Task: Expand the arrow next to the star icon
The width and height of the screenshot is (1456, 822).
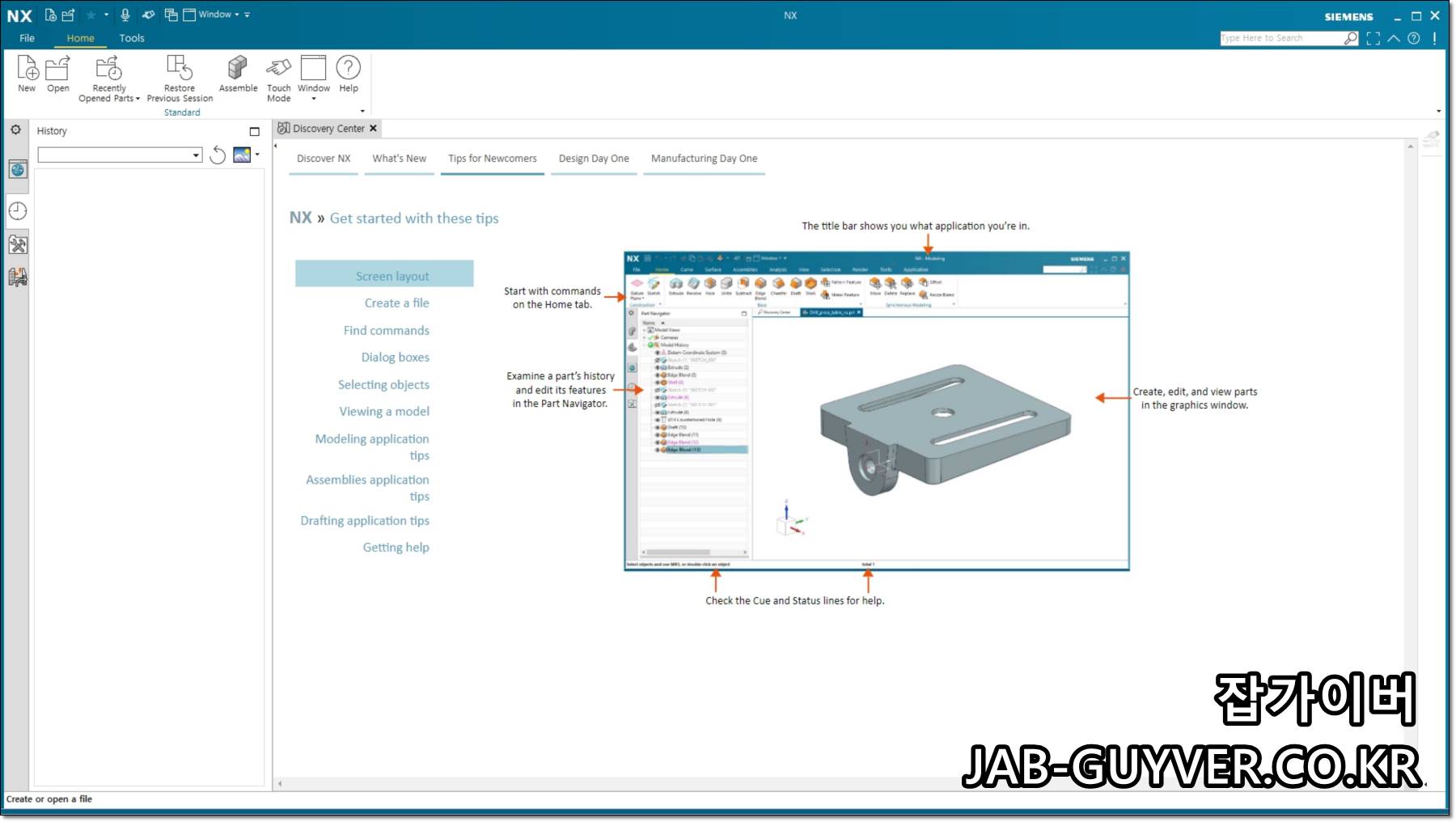Action: (106, 15)
